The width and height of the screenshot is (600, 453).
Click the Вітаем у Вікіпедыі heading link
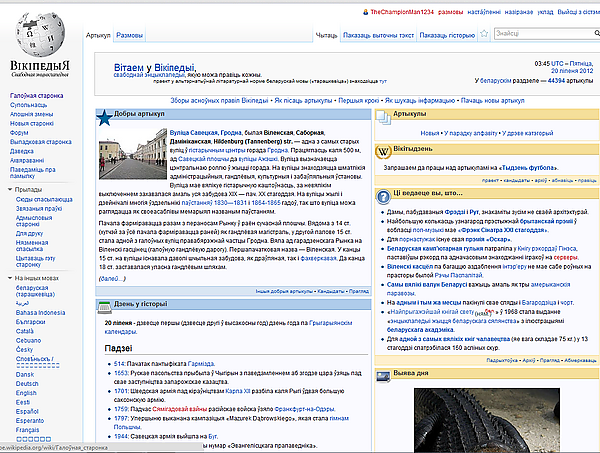click(155, 68)
